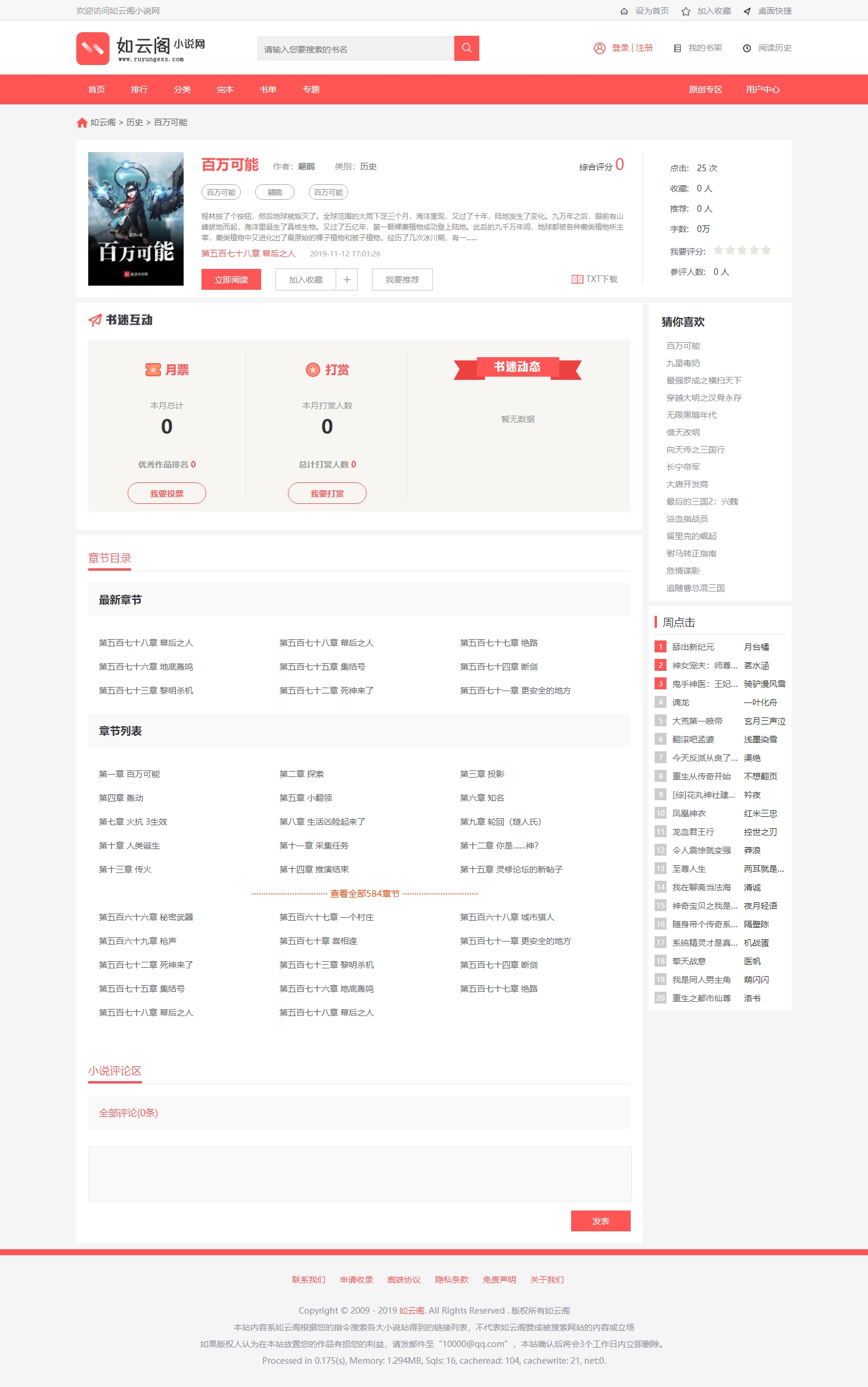Open 长宁帝军 in 猜你喜欢 list

(x=683, y=467)
